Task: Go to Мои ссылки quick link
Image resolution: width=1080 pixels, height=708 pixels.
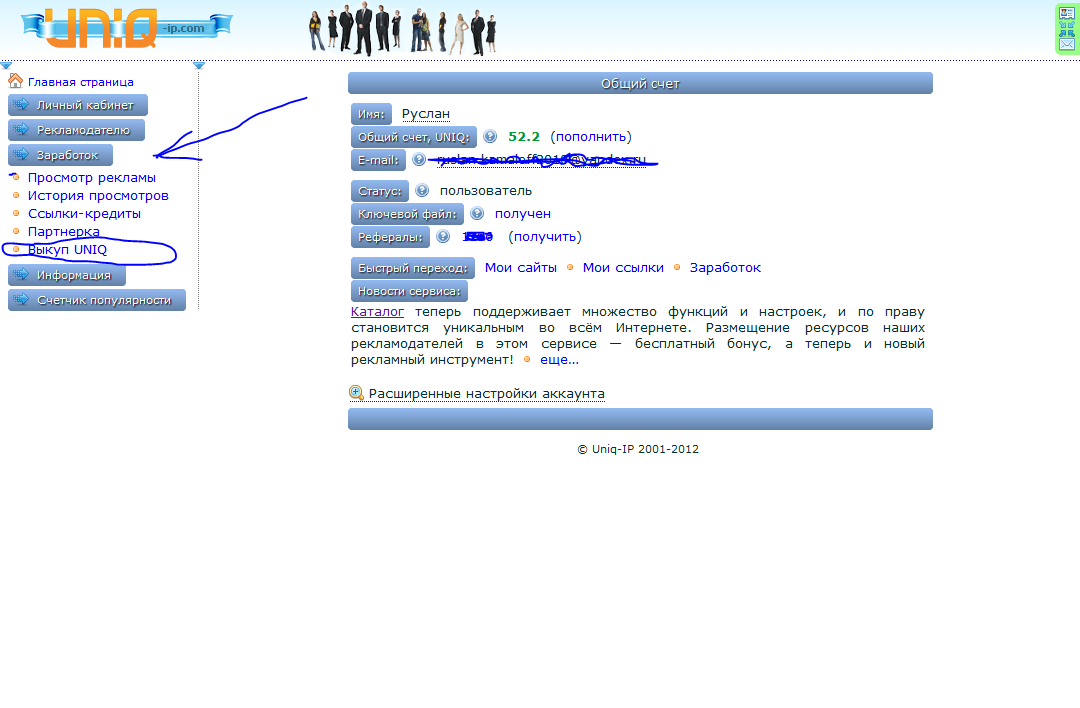Action: coord(623,267)
